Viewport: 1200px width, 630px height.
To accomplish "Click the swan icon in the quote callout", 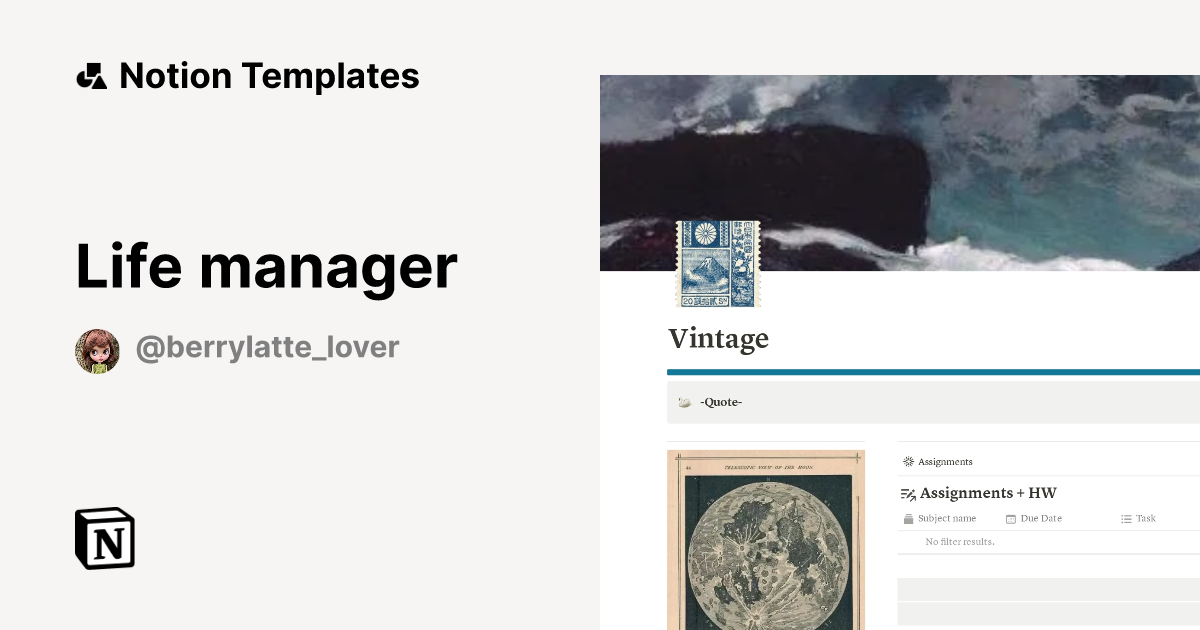I will 684,401.
